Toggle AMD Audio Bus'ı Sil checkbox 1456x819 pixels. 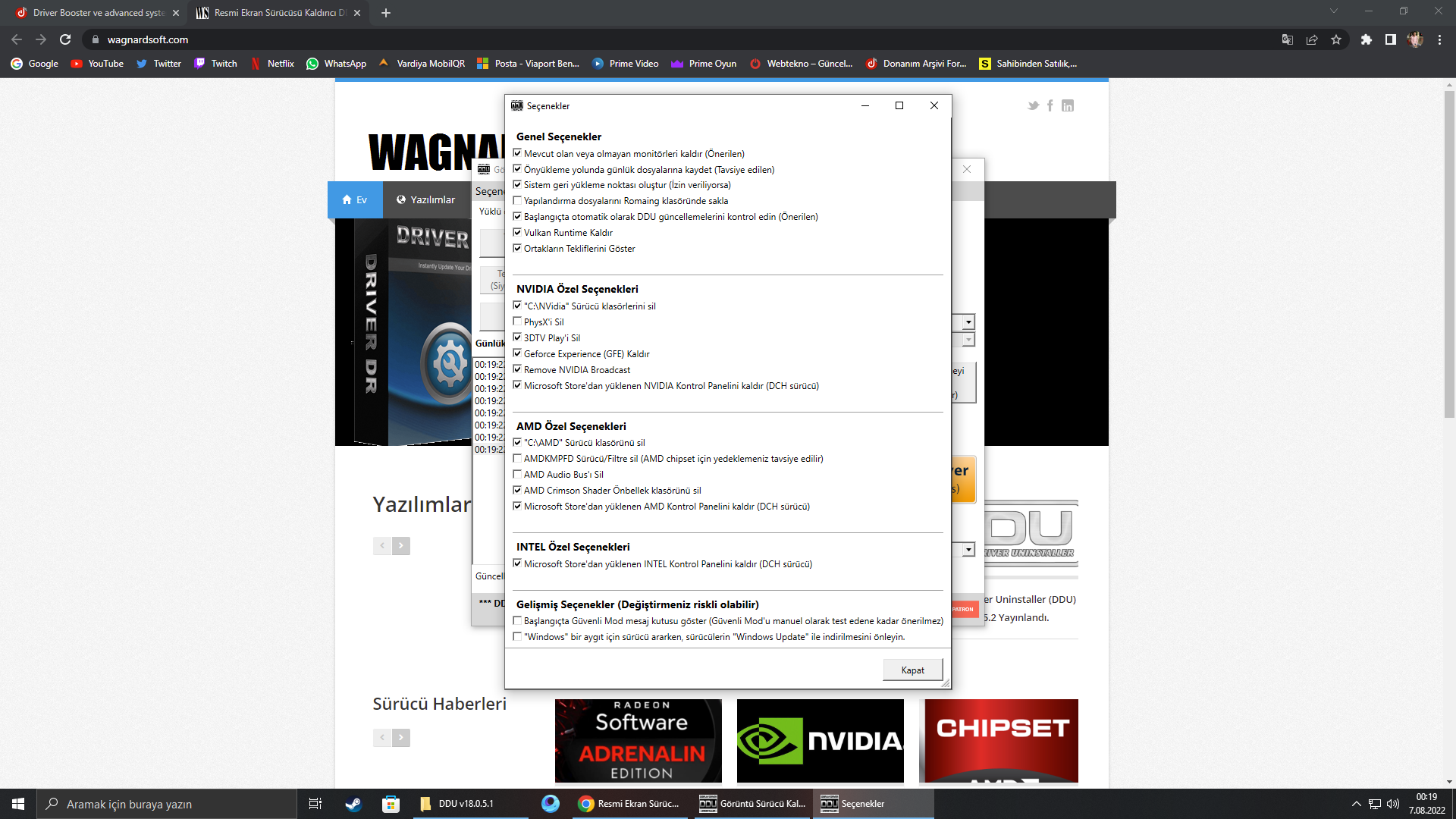tap(517, 474)
